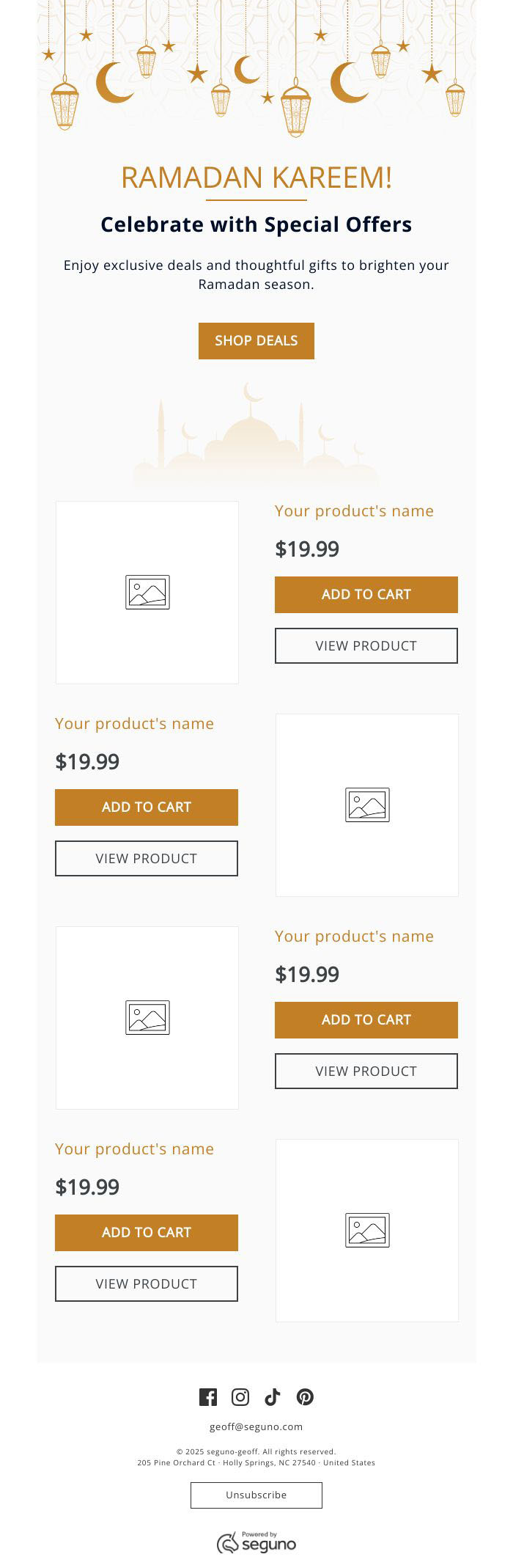Click the Powered by Seguno logo
The width and height of the screenshot is (513, 1568).
click(256, 1542)
